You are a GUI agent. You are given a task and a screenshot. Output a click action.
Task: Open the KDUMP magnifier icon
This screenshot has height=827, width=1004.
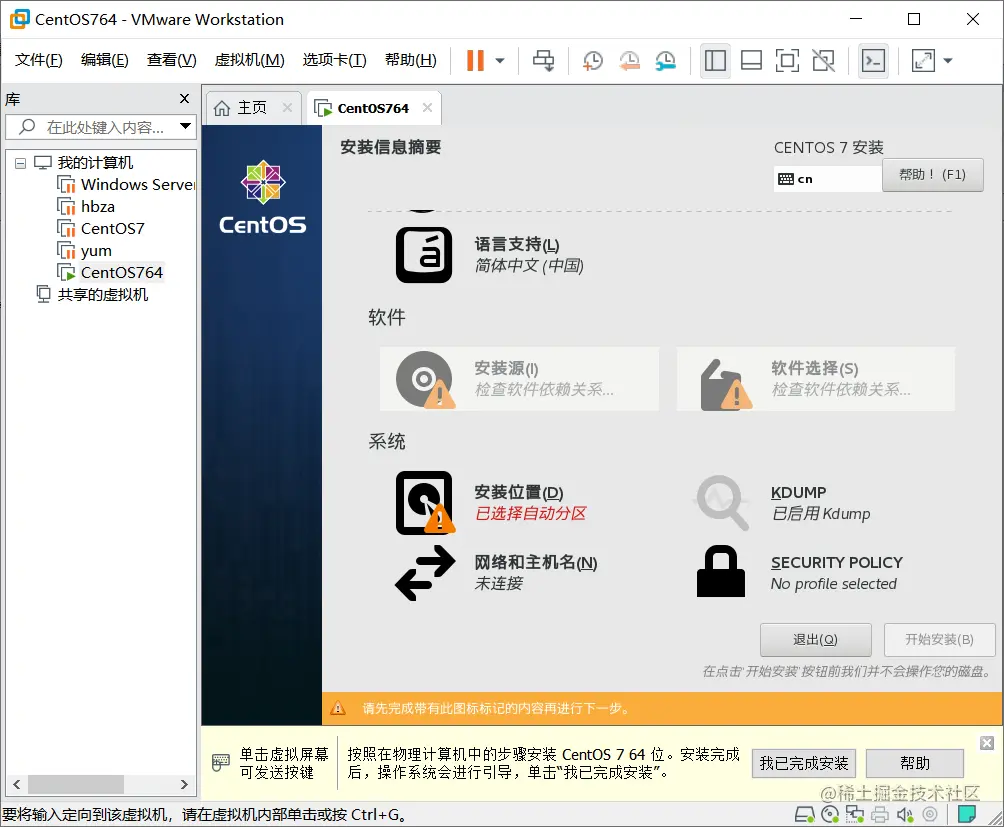[x=722, y=503]
